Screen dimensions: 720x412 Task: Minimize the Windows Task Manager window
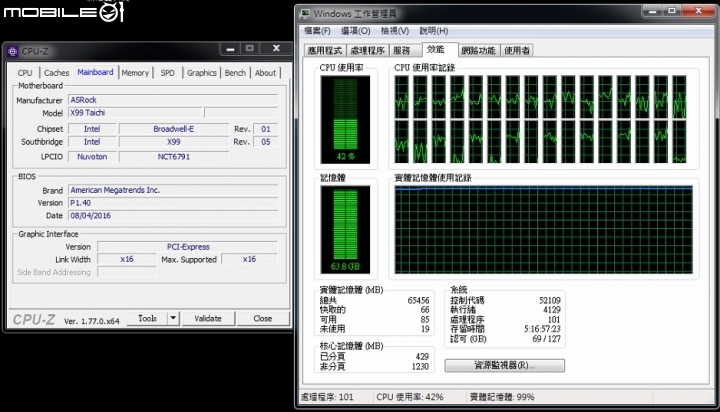click(652, 11)
